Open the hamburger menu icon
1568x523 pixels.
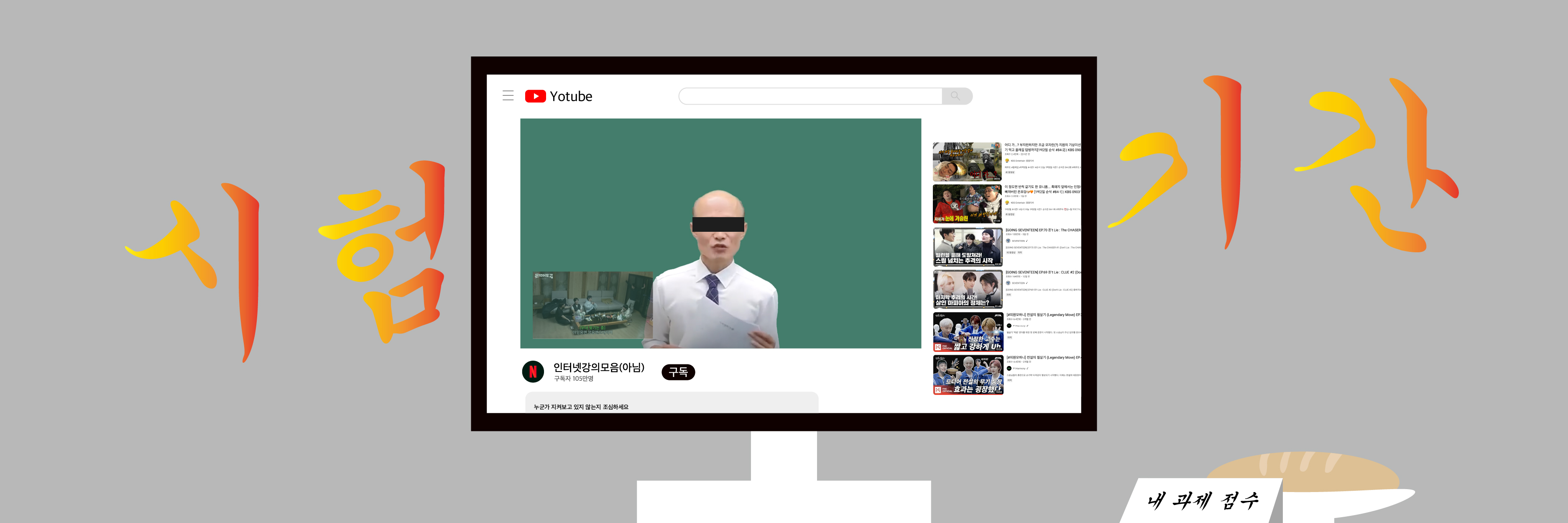[508, 95]
